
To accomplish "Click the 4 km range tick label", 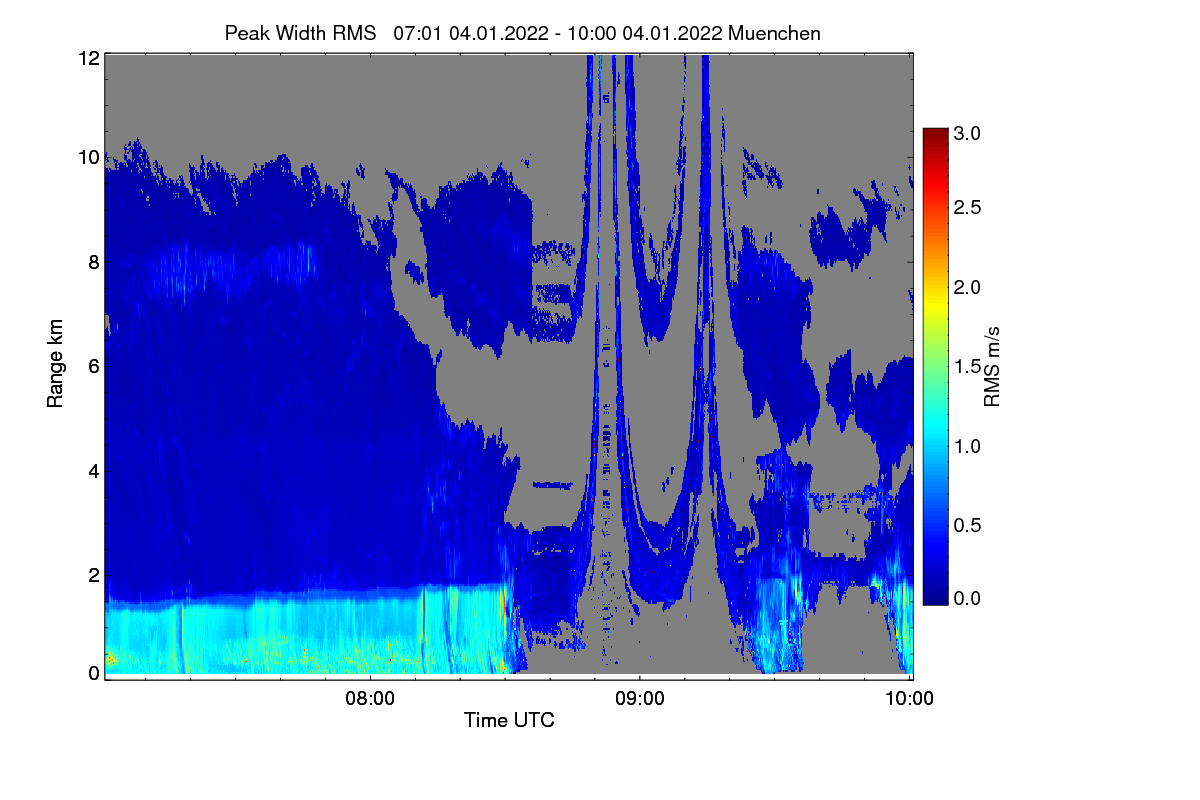I will [94, 470].
